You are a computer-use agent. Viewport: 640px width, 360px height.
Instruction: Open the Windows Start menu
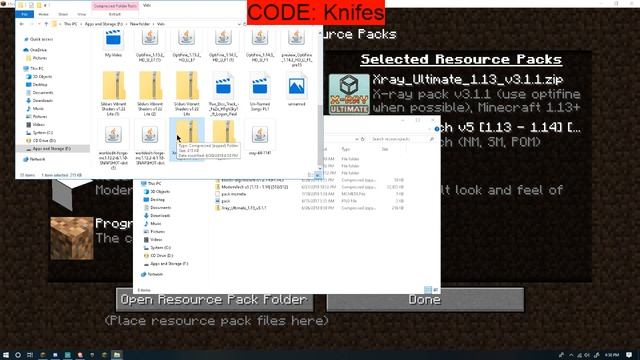(x=6, y=355)
